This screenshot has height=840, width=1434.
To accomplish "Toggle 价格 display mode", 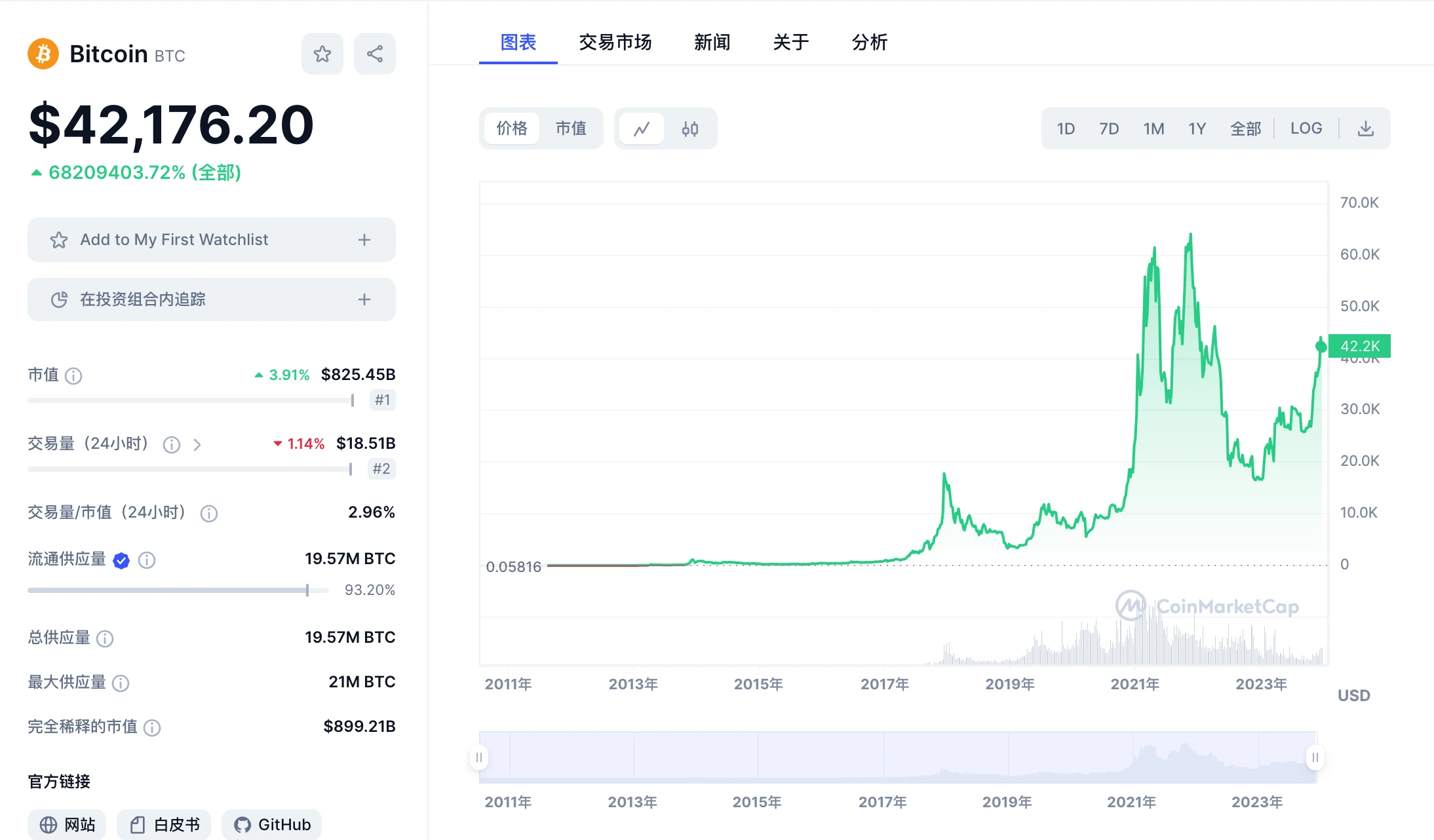I will click(511, 128).
